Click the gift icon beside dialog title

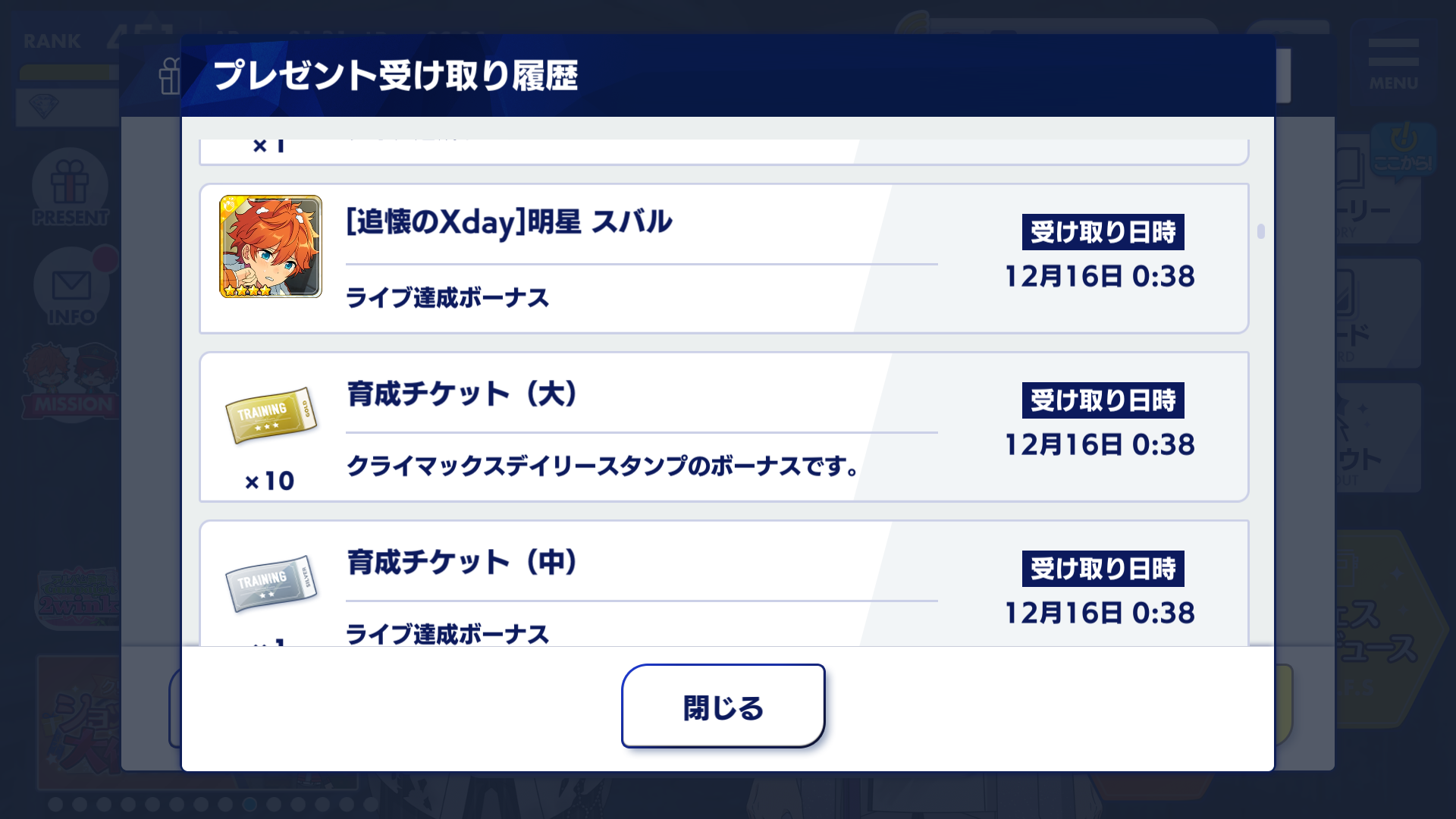170,77
